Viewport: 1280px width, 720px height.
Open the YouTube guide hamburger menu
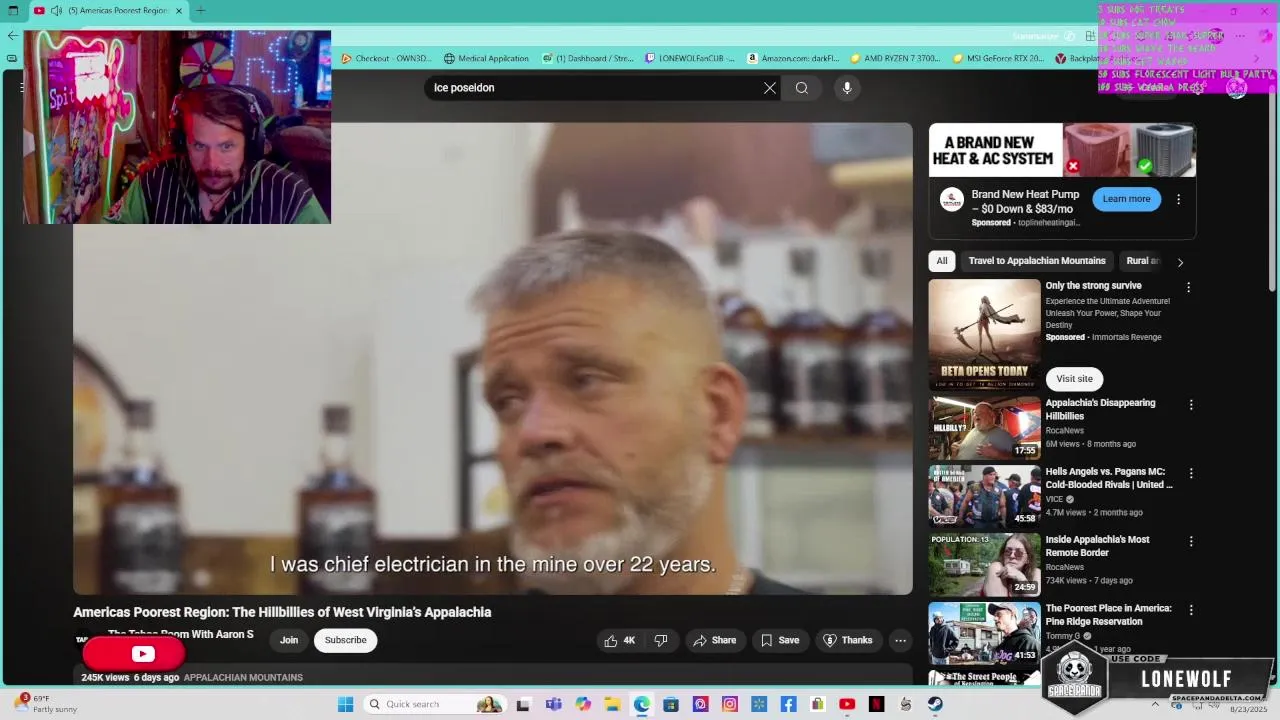[x=20, y=88]
